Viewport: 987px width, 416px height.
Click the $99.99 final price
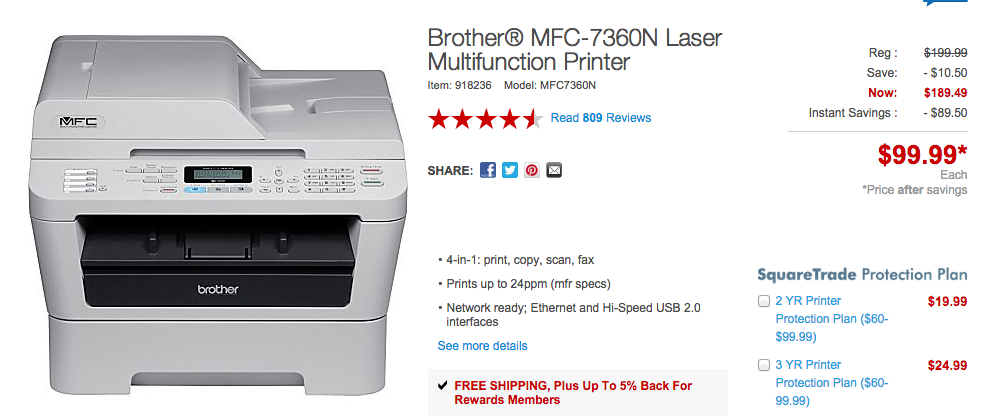coord(922,155)
